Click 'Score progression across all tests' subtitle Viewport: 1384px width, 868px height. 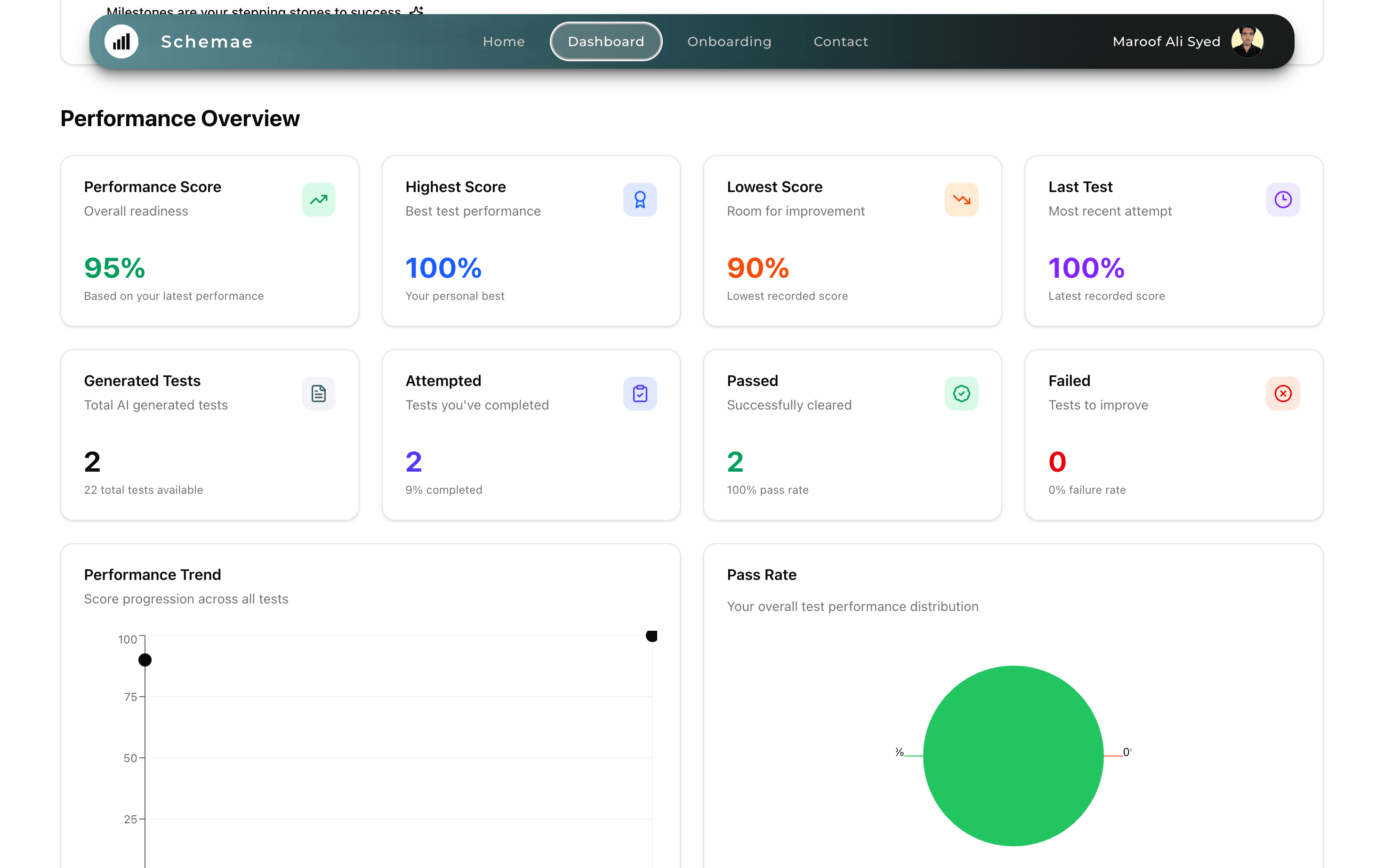(x=186, y=599)
